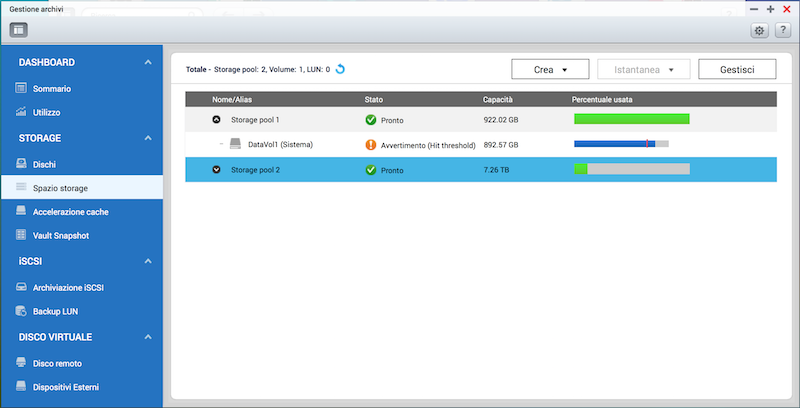Viewport: 800px width, 408px height.
Task: Click the DataVol1 usage percentage bar
Action: click(620, 144)
